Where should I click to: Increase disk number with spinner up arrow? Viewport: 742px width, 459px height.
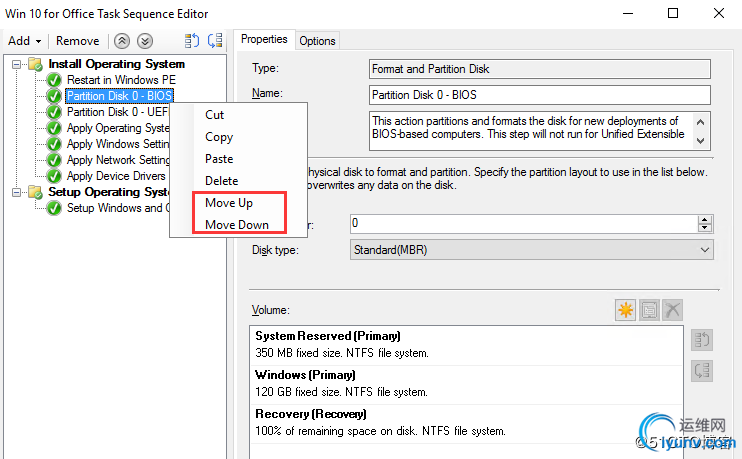coord(705,220)
